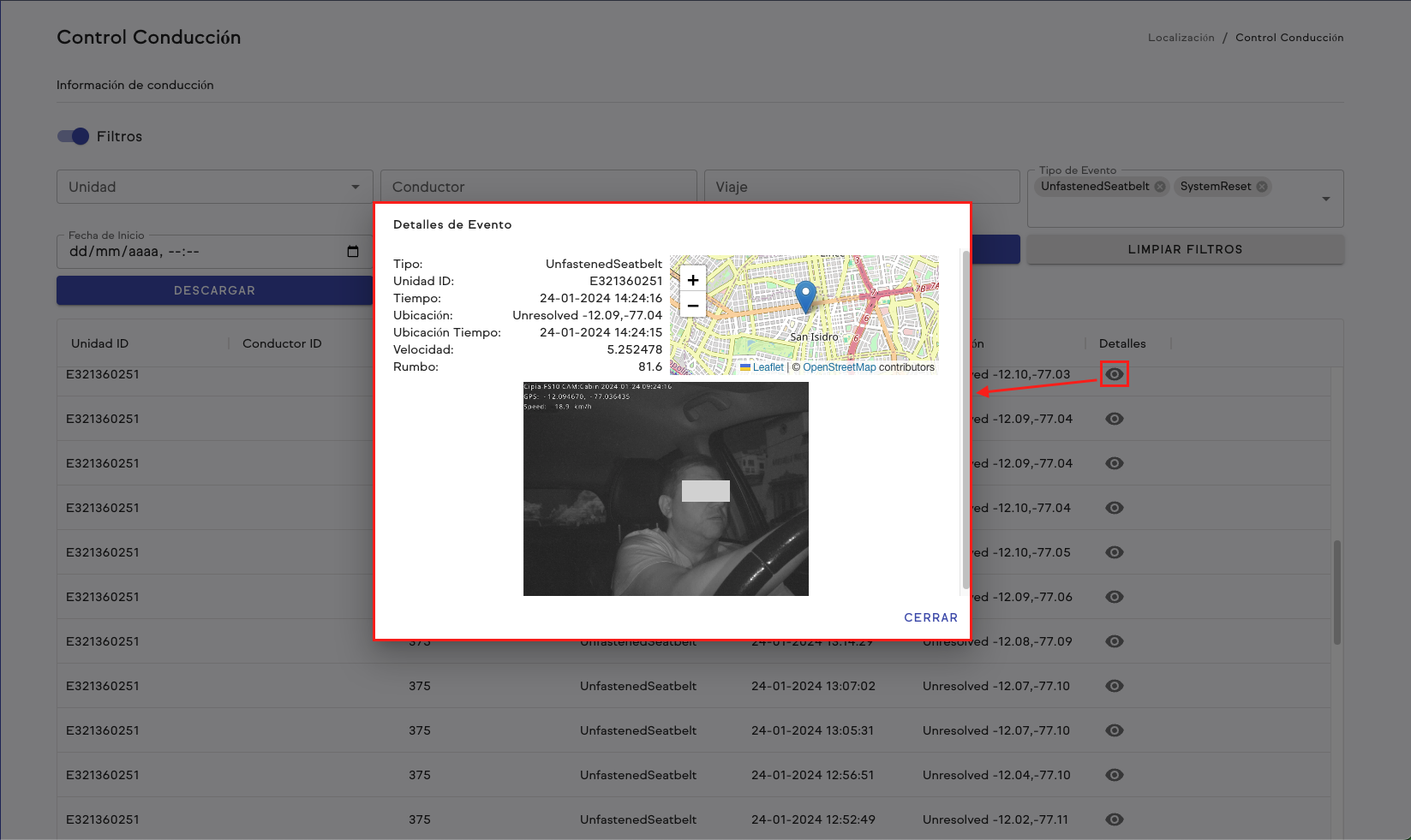Open details for the 12:56:51 event row
Viewport: 1411px width, 840px height.
(x=1114, y=775)
